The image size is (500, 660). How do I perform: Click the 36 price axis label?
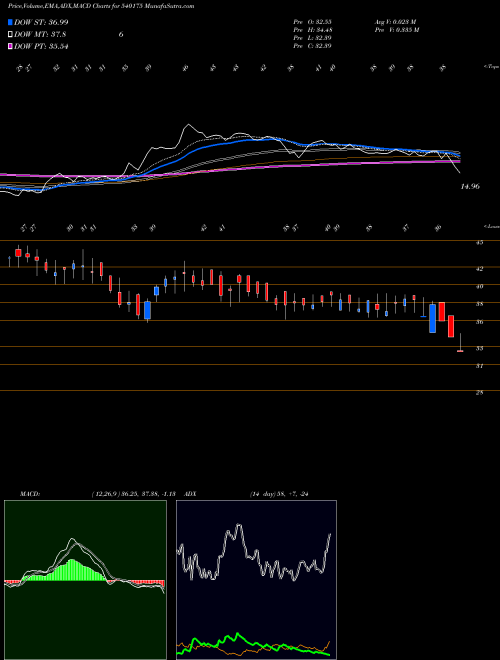click(x=480, y=322)
